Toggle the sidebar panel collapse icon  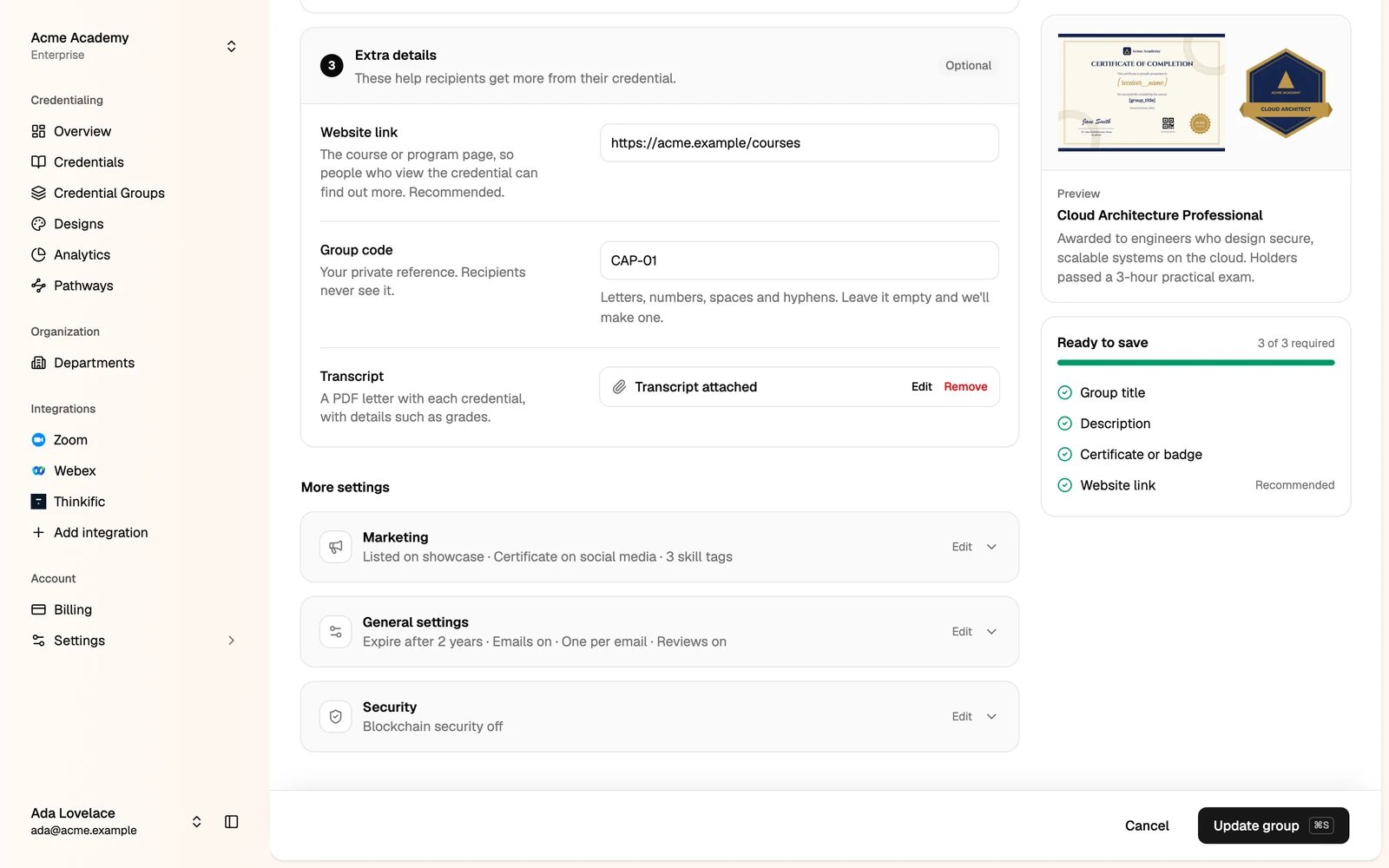[231, 821]
